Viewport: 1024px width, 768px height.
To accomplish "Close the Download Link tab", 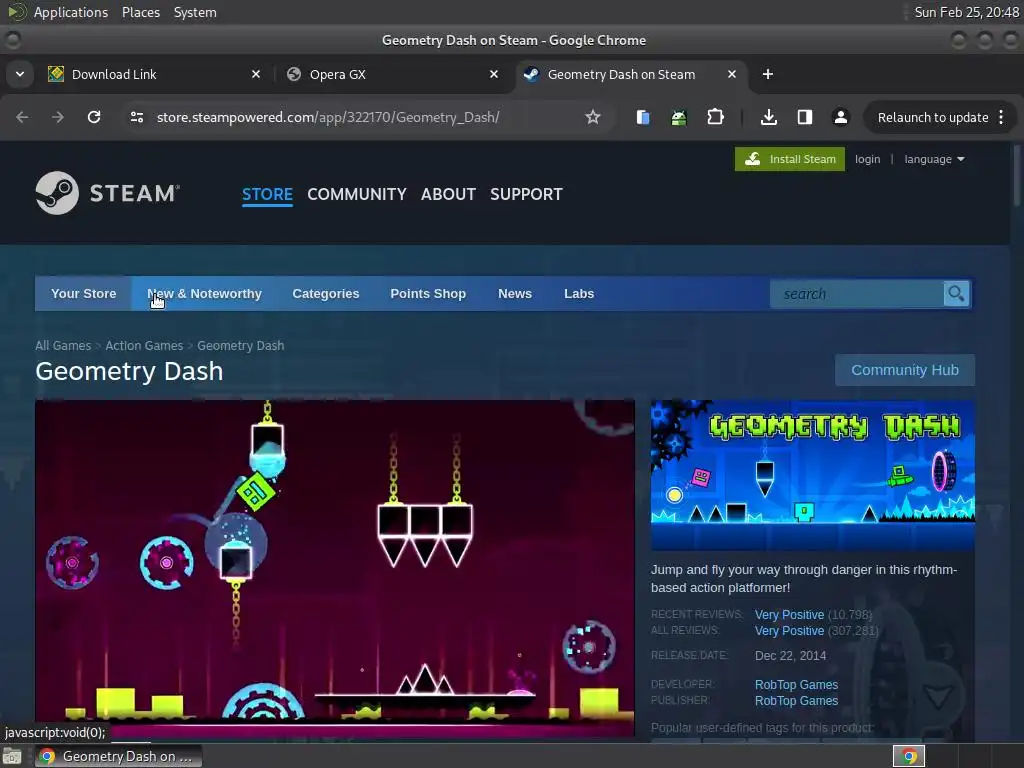I will (256, 74).
